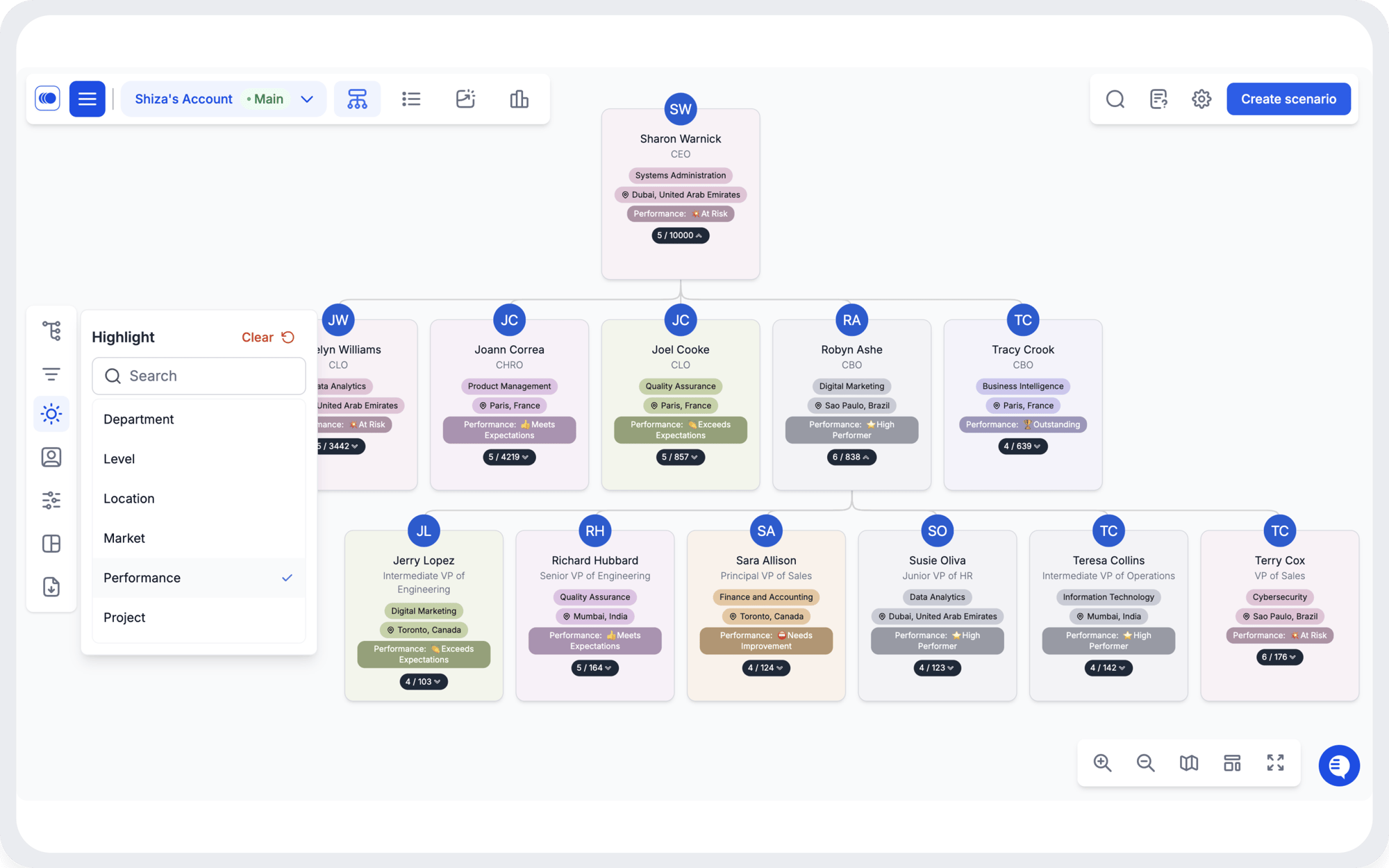The width and height of the screenshot is (1389, 868).
Task: Collapse Sharon Warnick's 5 / 10000 reports
Action: (680, 235)
